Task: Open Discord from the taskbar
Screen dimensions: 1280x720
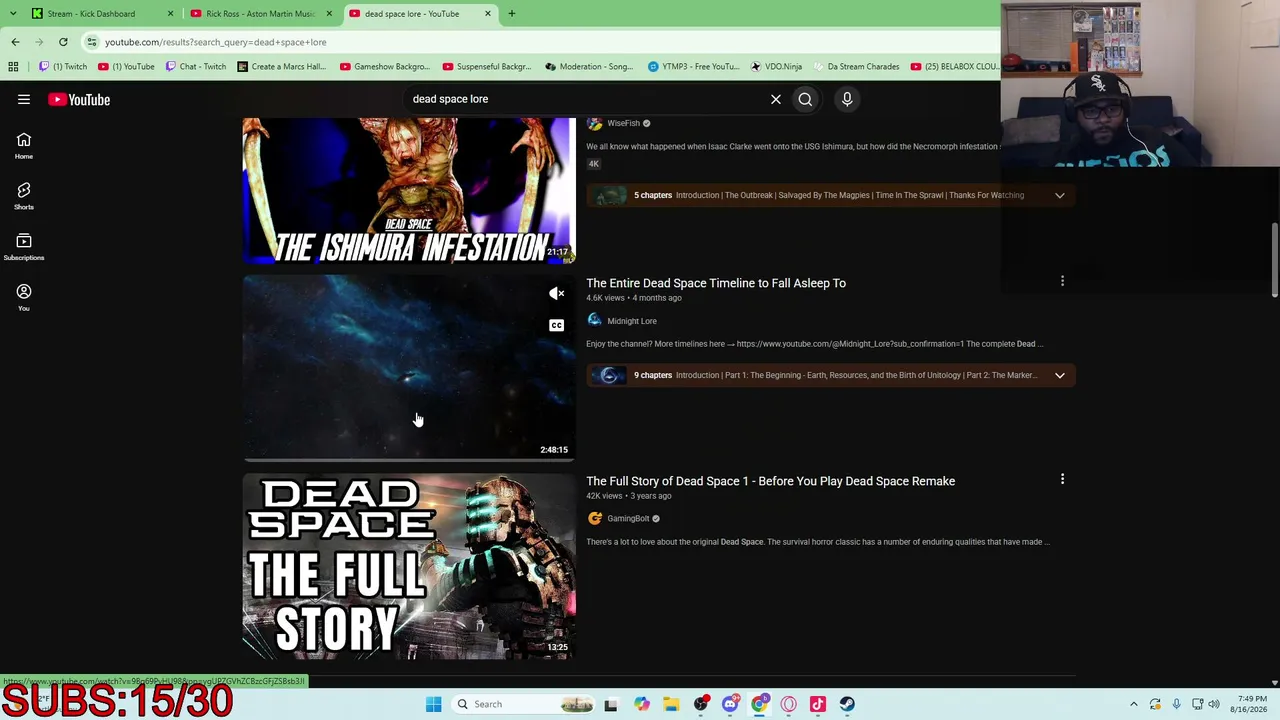Action: pyautogui.click(x=730, y=704)
